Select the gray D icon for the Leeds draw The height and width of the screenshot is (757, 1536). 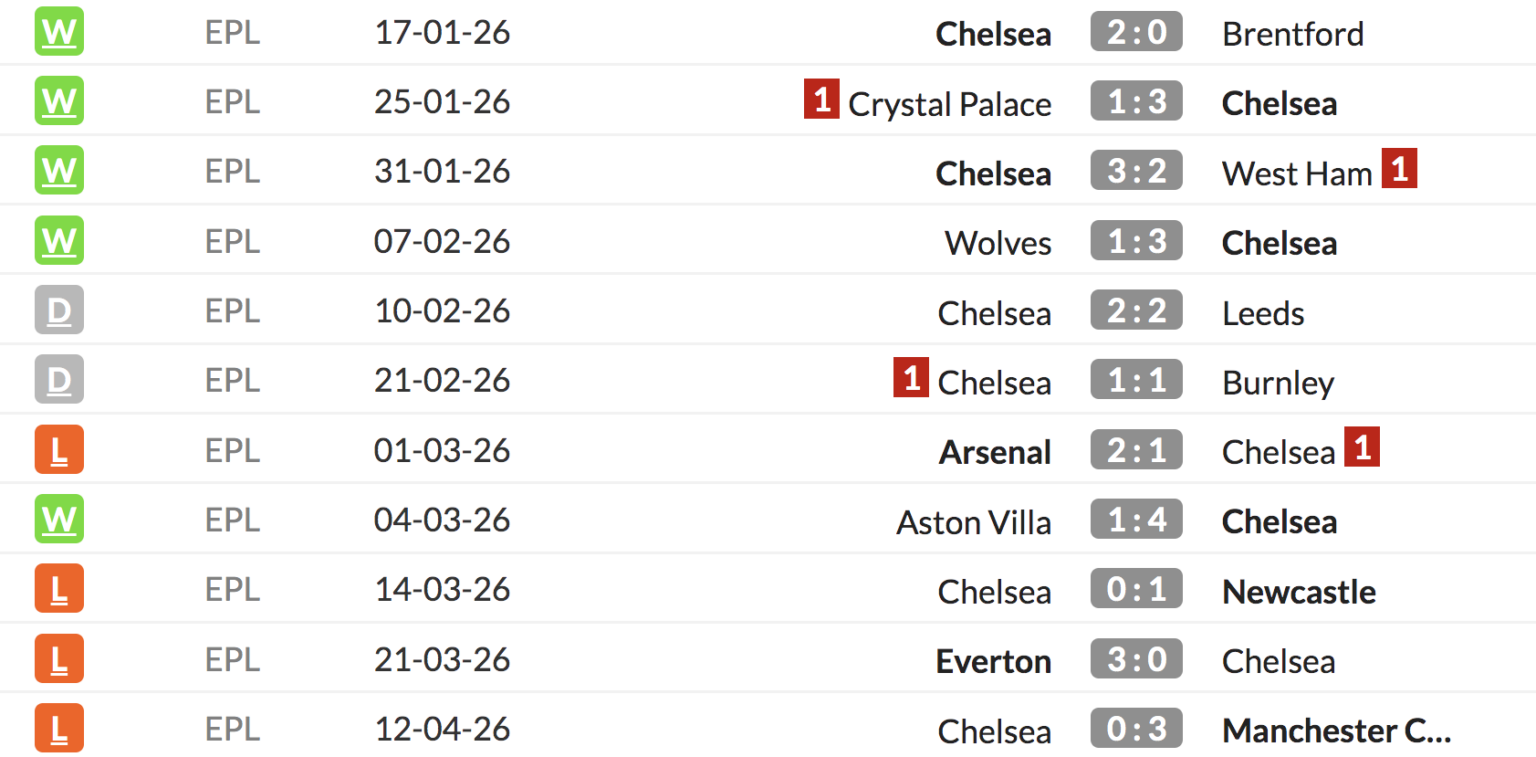tap(58, 310)
